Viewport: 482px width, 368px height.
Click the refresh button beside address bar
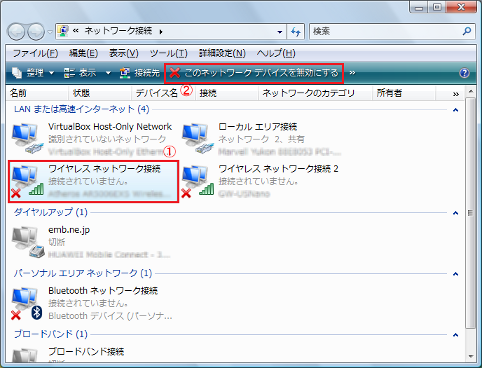(296, 32)
